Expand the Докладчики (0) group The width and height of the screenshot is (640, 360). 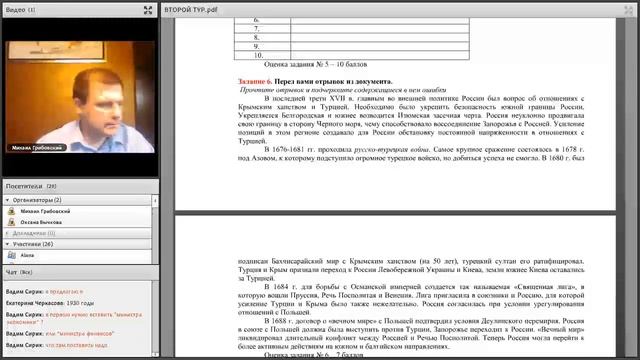pyautogui.click(x=7, y=233)
